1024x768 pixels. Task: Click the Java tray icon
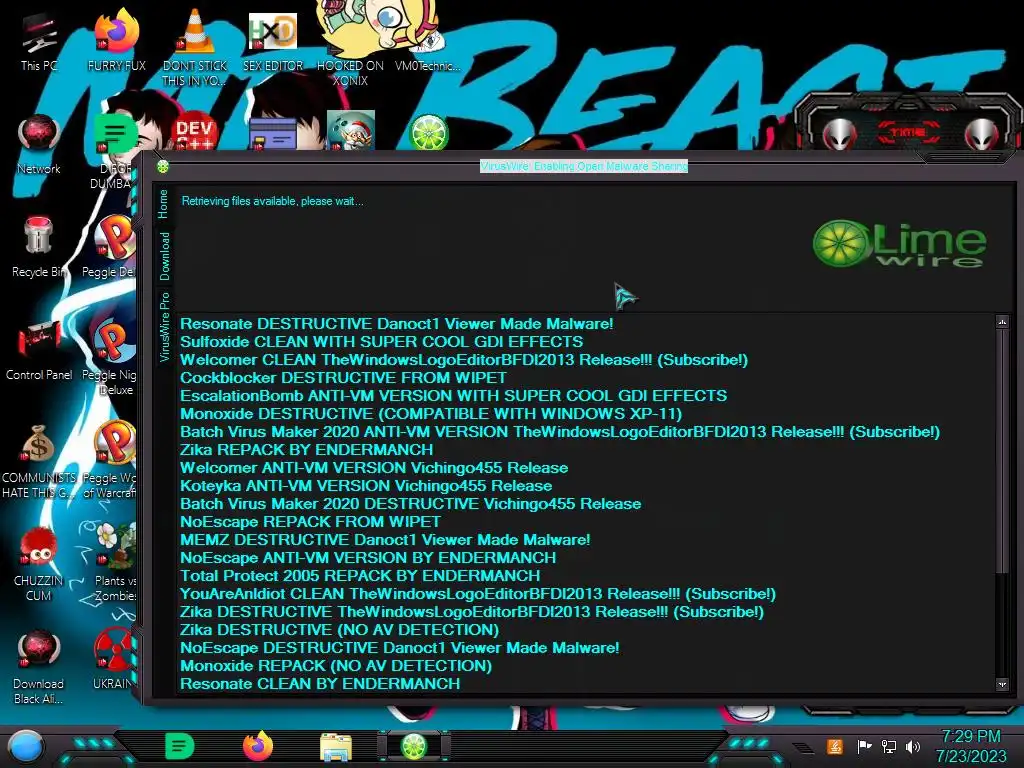[835, 746]
